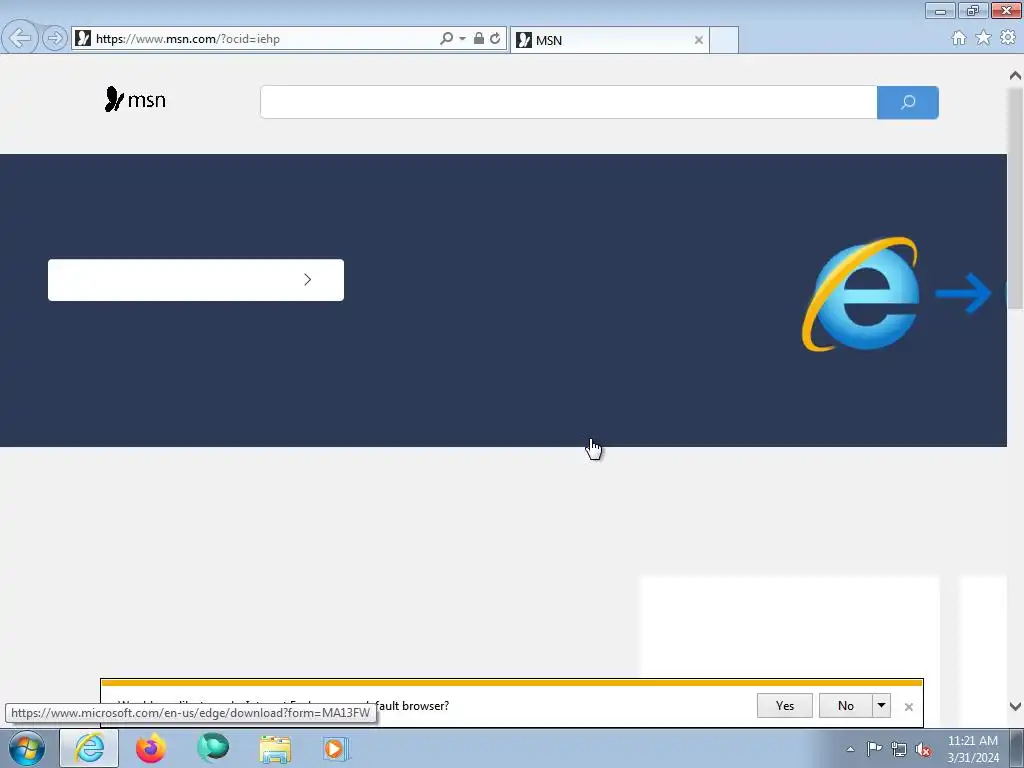Click the Internet Explorer logo graphic
The width and height of the screenshot is (1024, 768).
[861, 294]
